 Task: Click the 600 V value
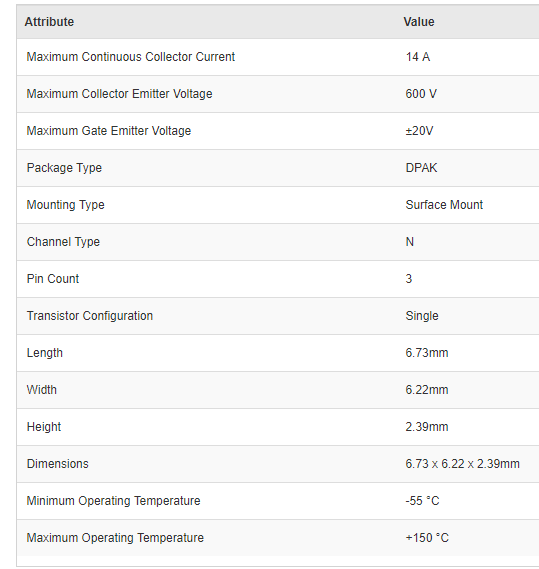(x=421, y=94)
